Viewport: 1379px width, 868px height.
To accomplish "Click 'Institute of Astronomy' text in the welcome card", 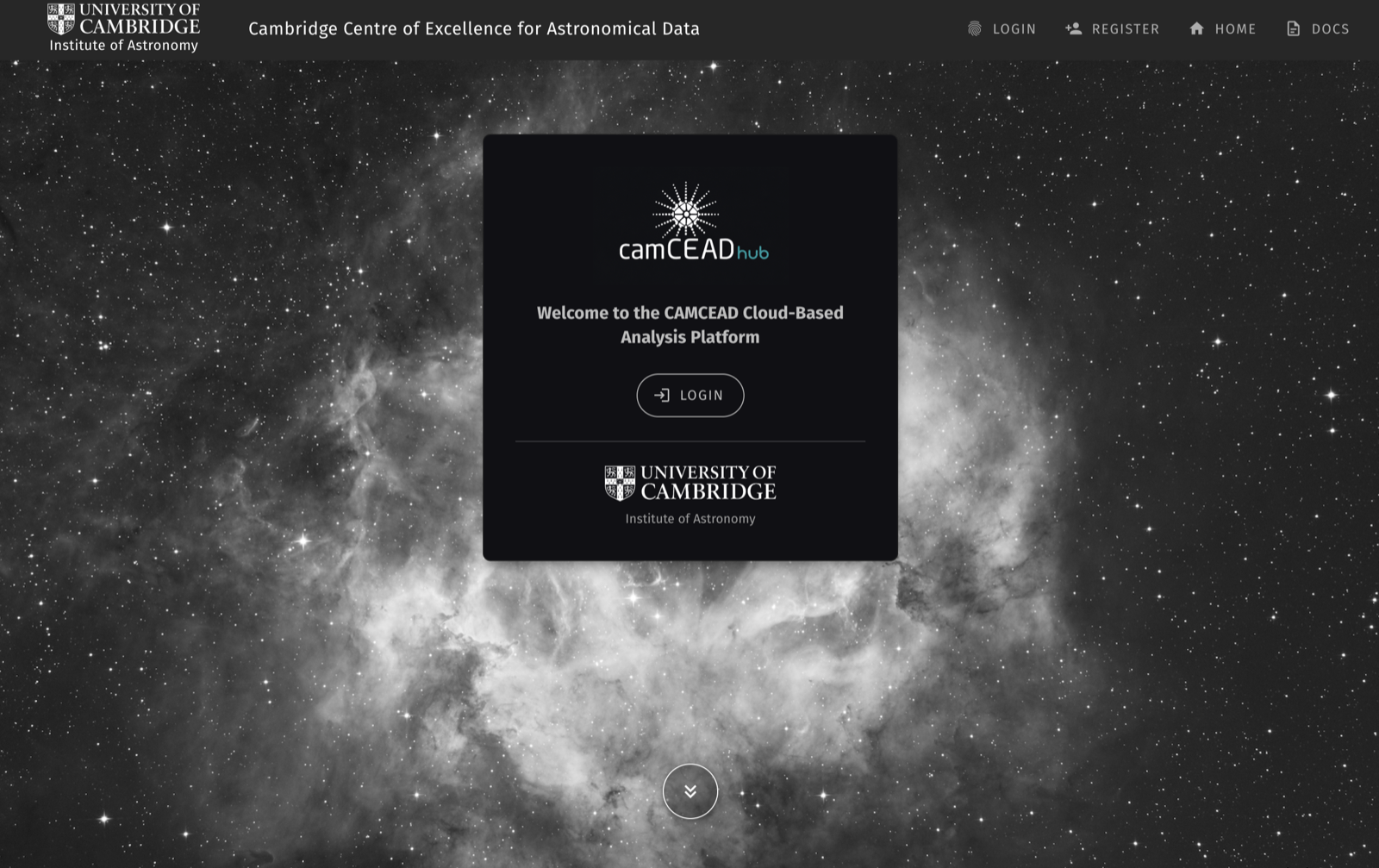I will click(x=690, y=518).
